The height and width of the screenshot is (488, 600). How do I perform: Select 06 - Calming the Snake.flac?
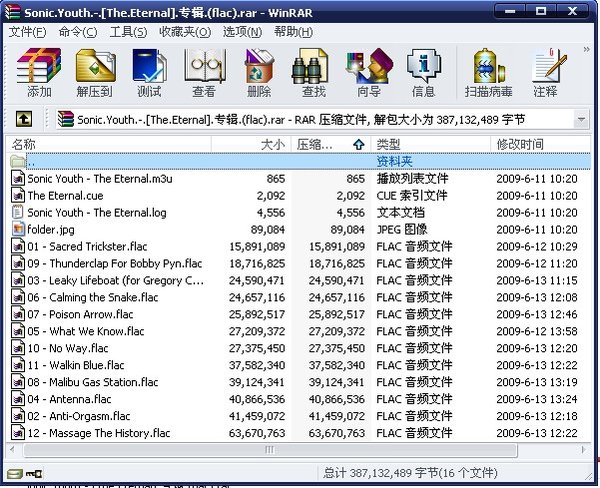coord(299,297)
